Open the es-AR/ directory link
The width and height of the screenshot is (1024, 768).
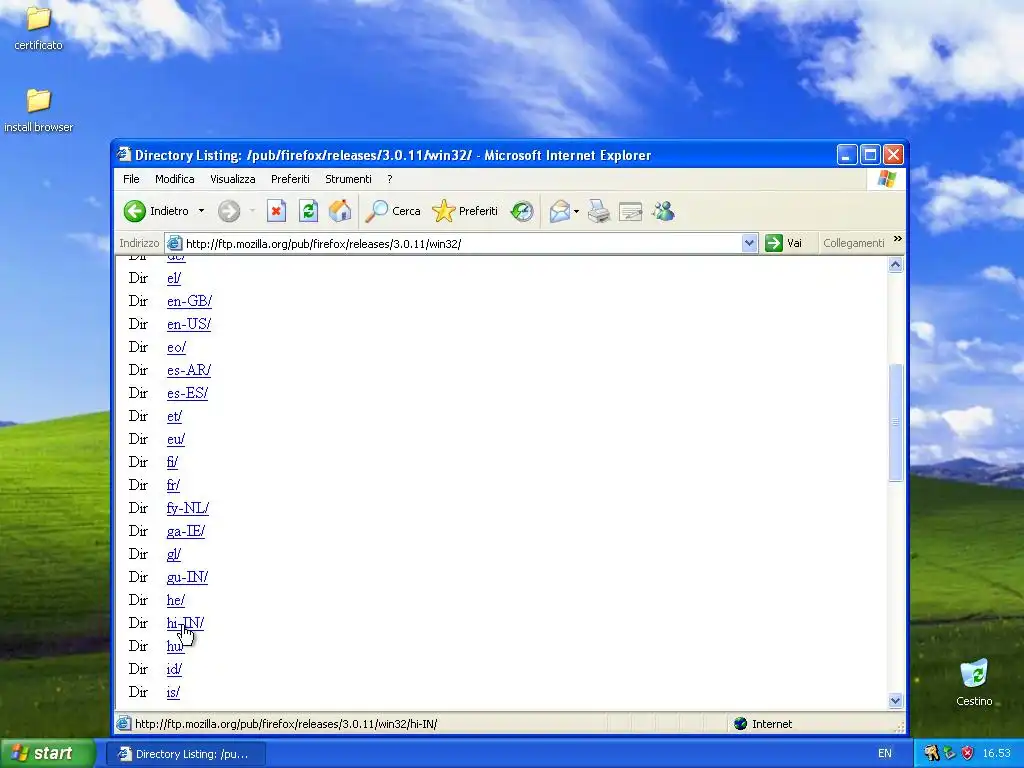click(189, 370)
